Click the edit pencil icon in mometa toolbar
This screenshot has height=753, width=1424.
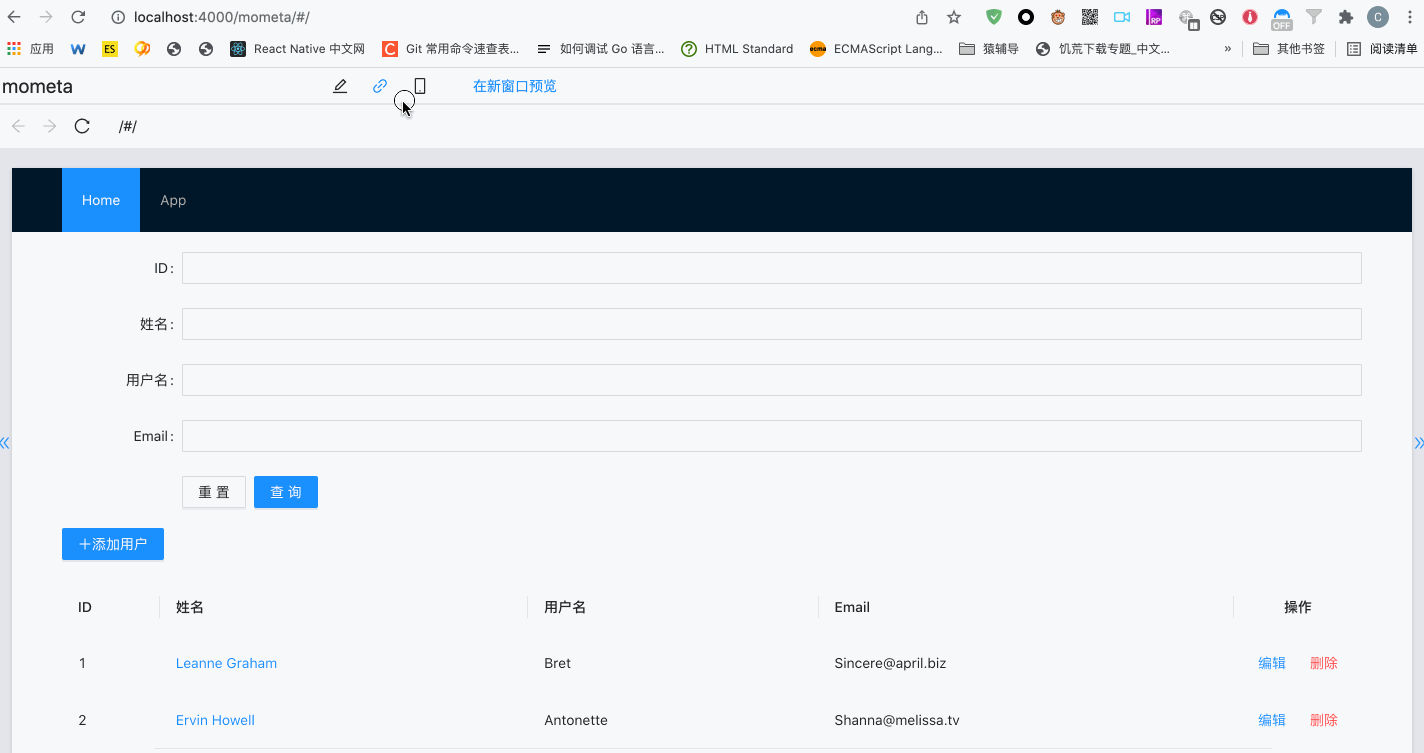(340, 86)
